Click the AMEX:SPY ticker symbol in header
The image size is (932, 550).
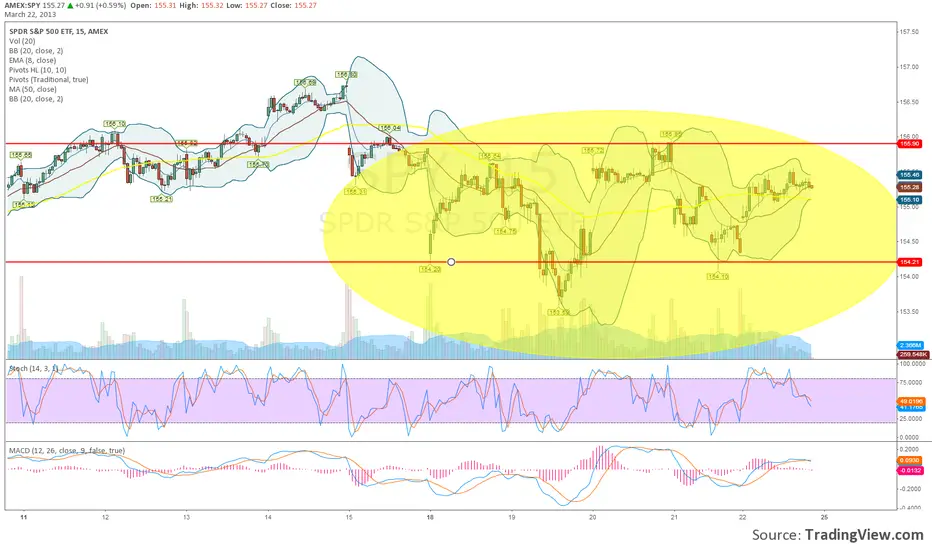pyautogui.click(x=22, y=5)
